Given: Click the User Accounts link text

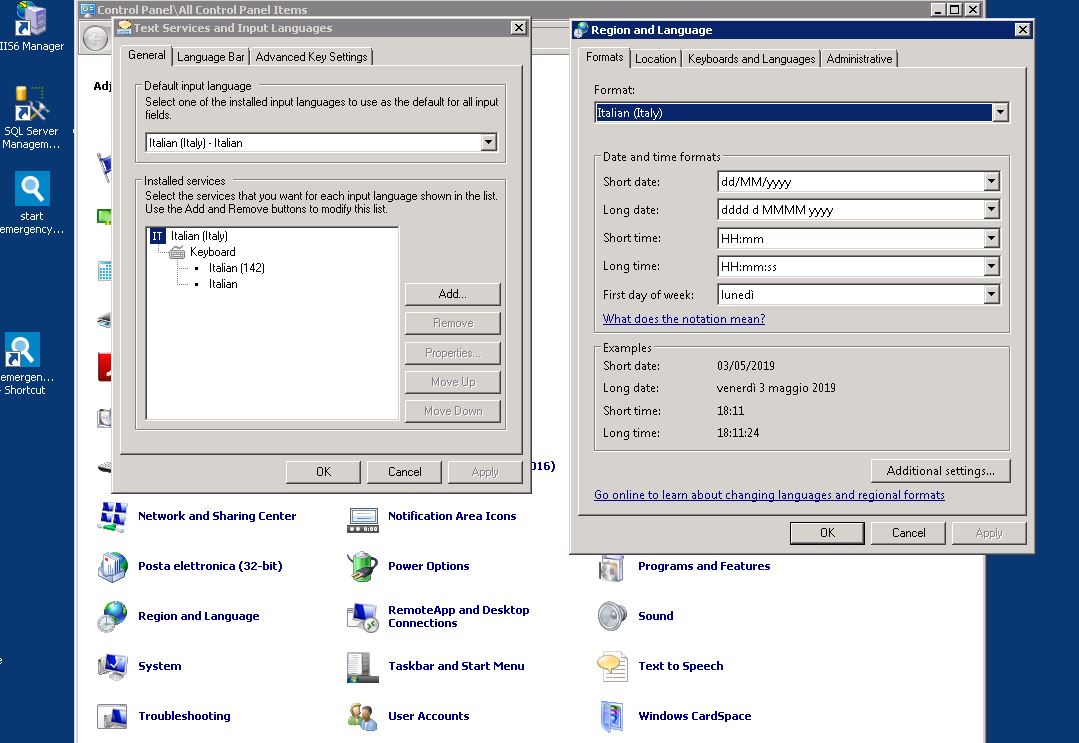Looking at the screenshot, I should tap(429, 716).
